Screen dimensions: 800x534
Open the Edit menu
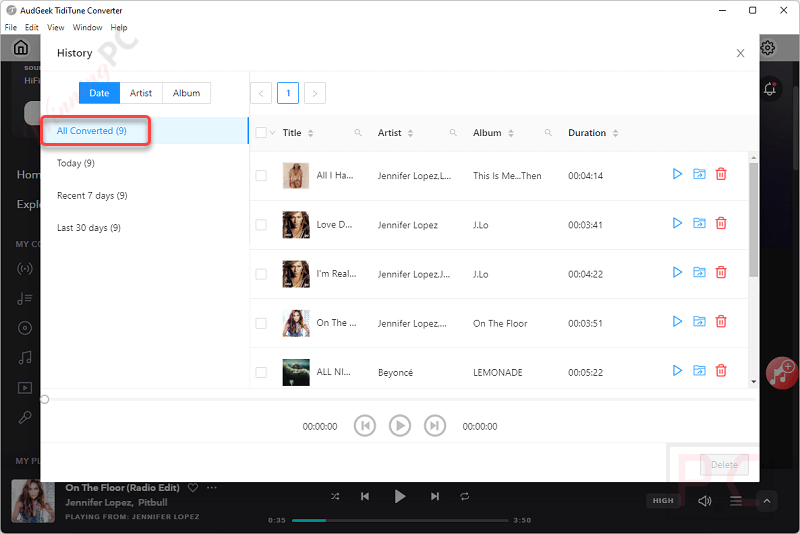[32, 28]
